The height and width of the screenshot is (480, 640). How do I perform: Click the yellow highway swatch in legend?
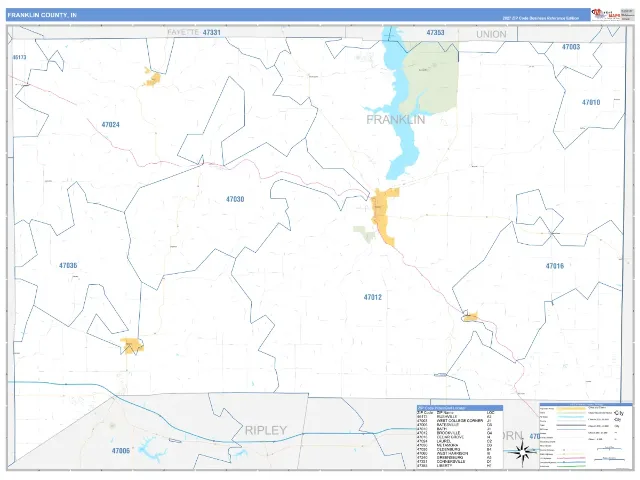pos(569,408)
